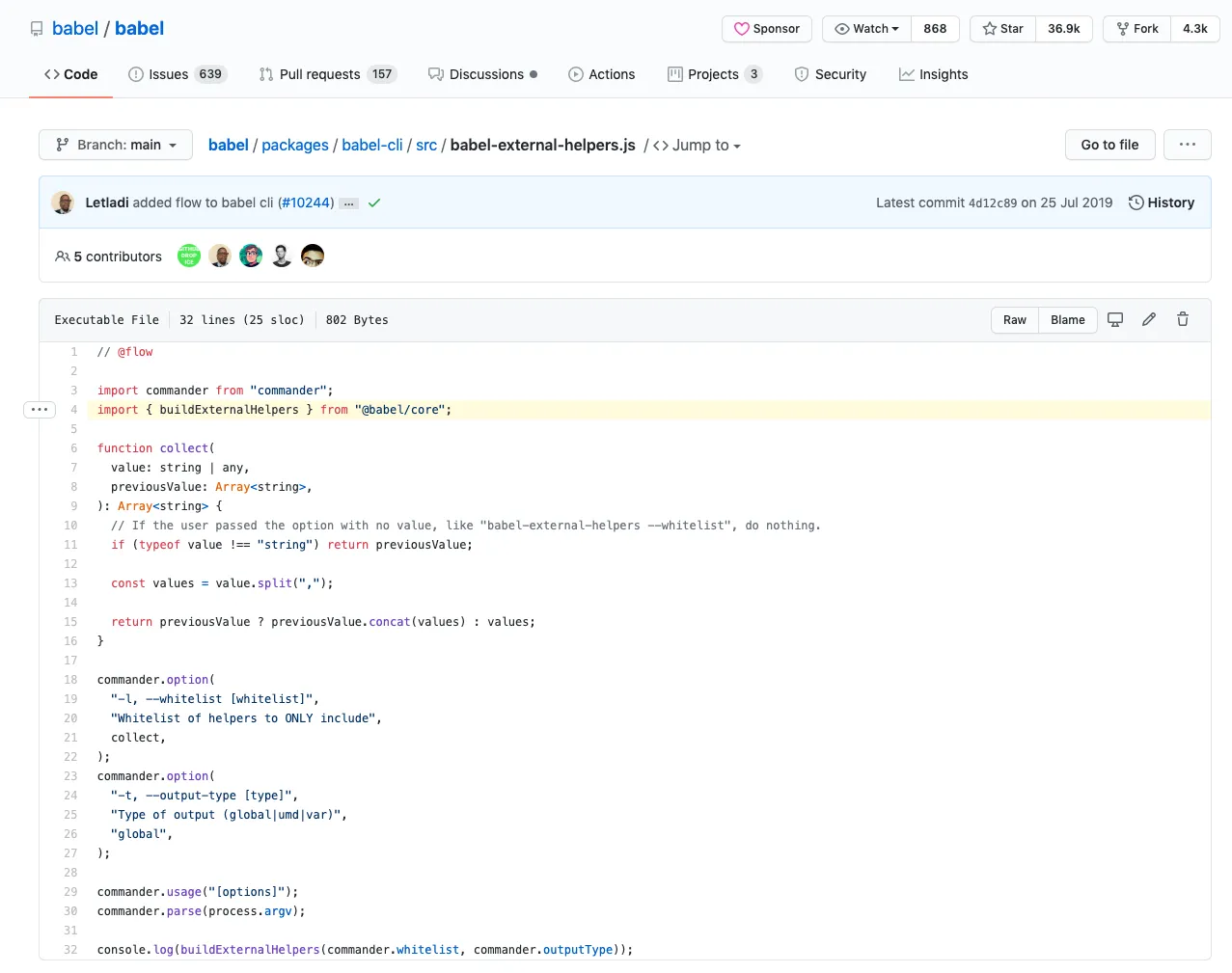The height and width of the screenshot is (973, 1232).
Task: Select line number 6
Action: coord(73,448)
